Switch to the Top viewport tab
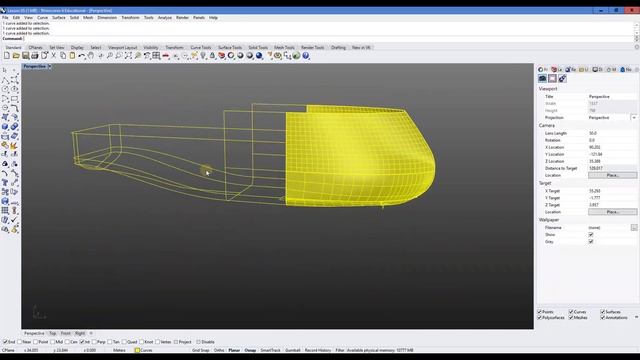Image resolution: width=640 pixels, height=360 pixels. coord(53,333)
